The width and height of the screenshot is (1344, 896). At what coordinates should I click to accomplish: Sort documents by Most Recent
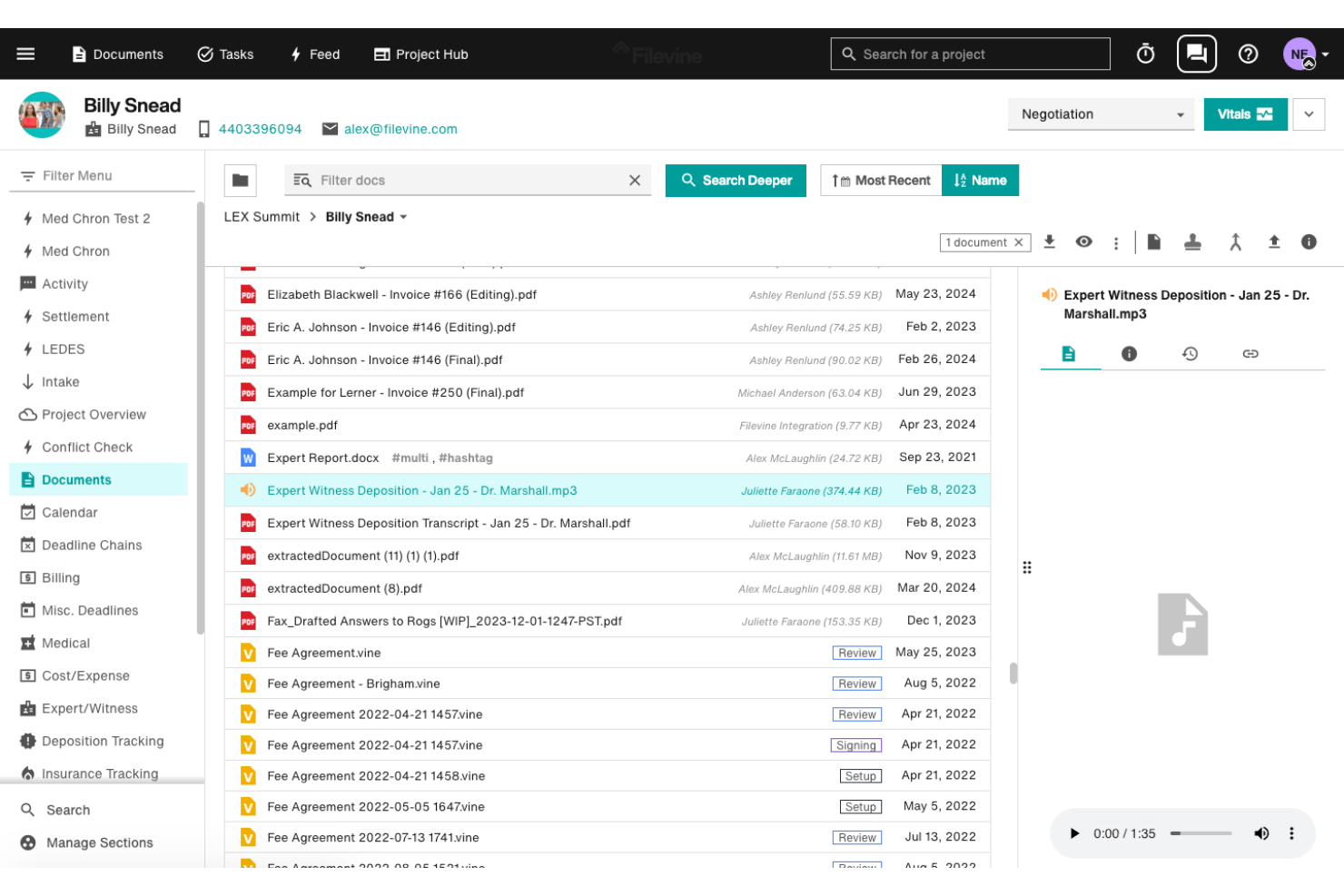point(881,181)
